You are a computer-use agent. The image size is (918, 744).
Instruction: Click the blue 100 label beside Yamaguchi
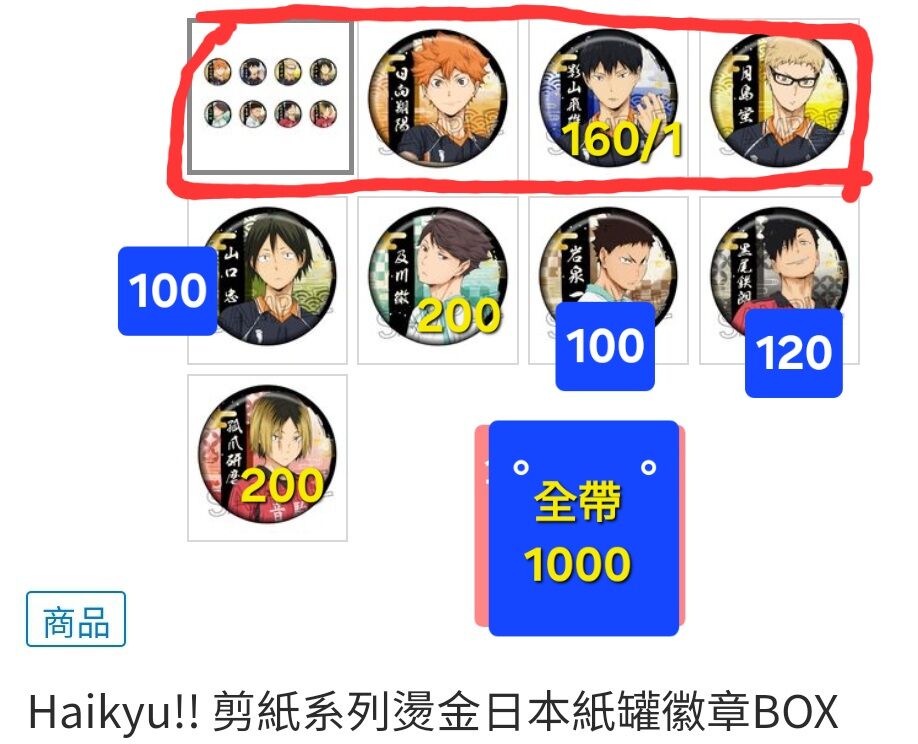click(167, 291)
